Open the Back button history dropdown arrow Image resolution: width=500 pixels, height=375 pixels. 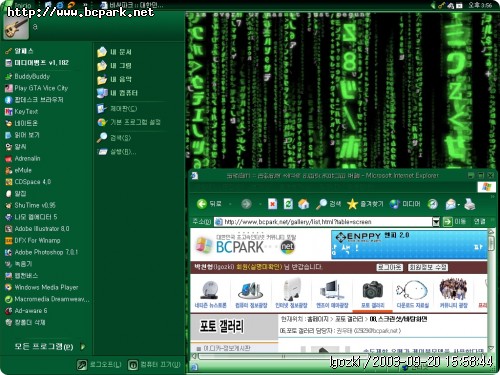[230, 204]
